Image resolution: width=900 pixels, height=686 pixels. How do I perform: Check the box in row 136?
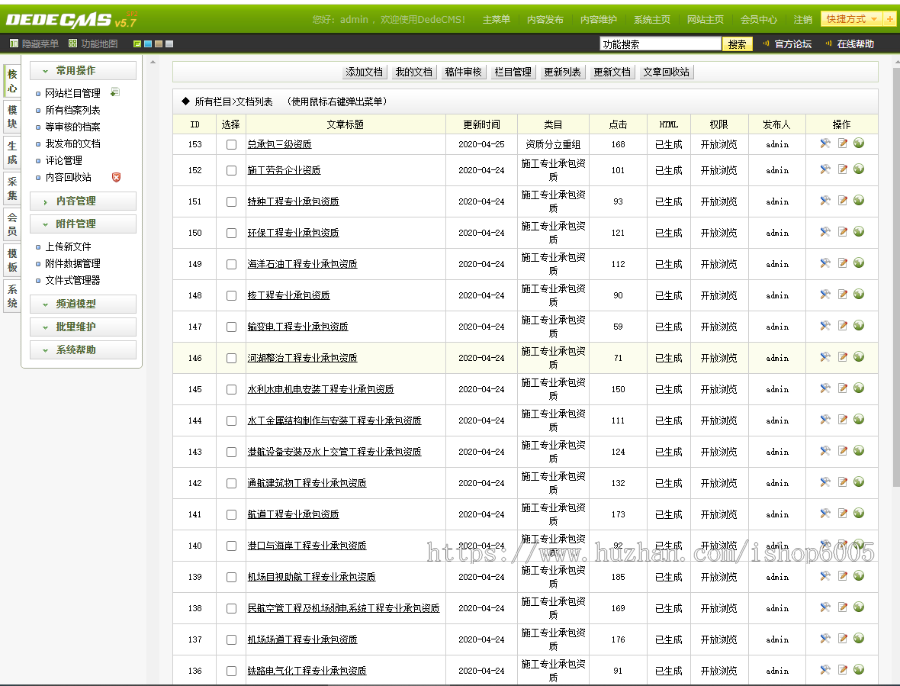(x=231, y=671)
